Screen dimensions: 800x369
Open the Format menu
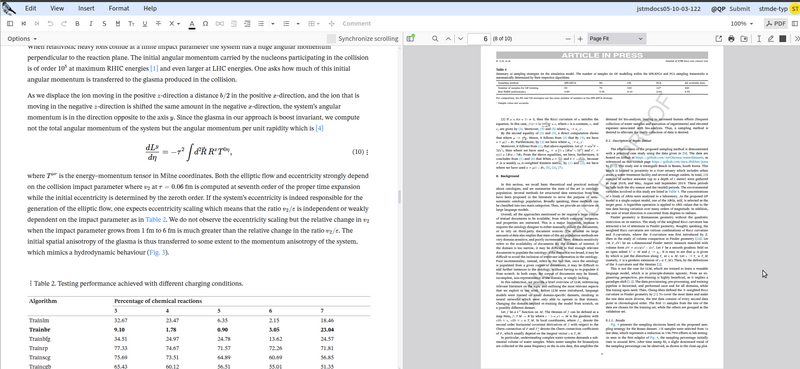[119, 8]
